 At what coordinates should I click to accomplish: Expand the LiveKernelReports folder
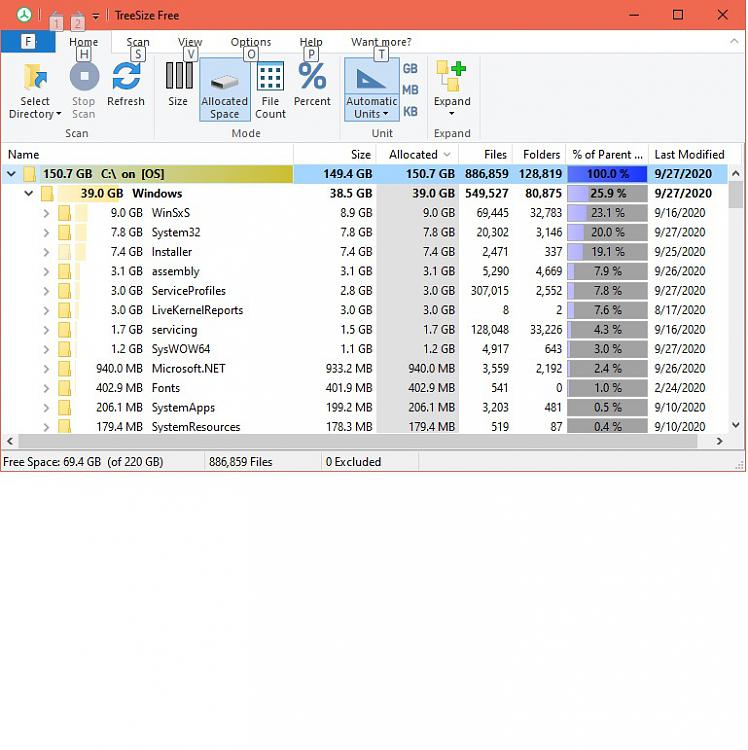coord(46,310)
